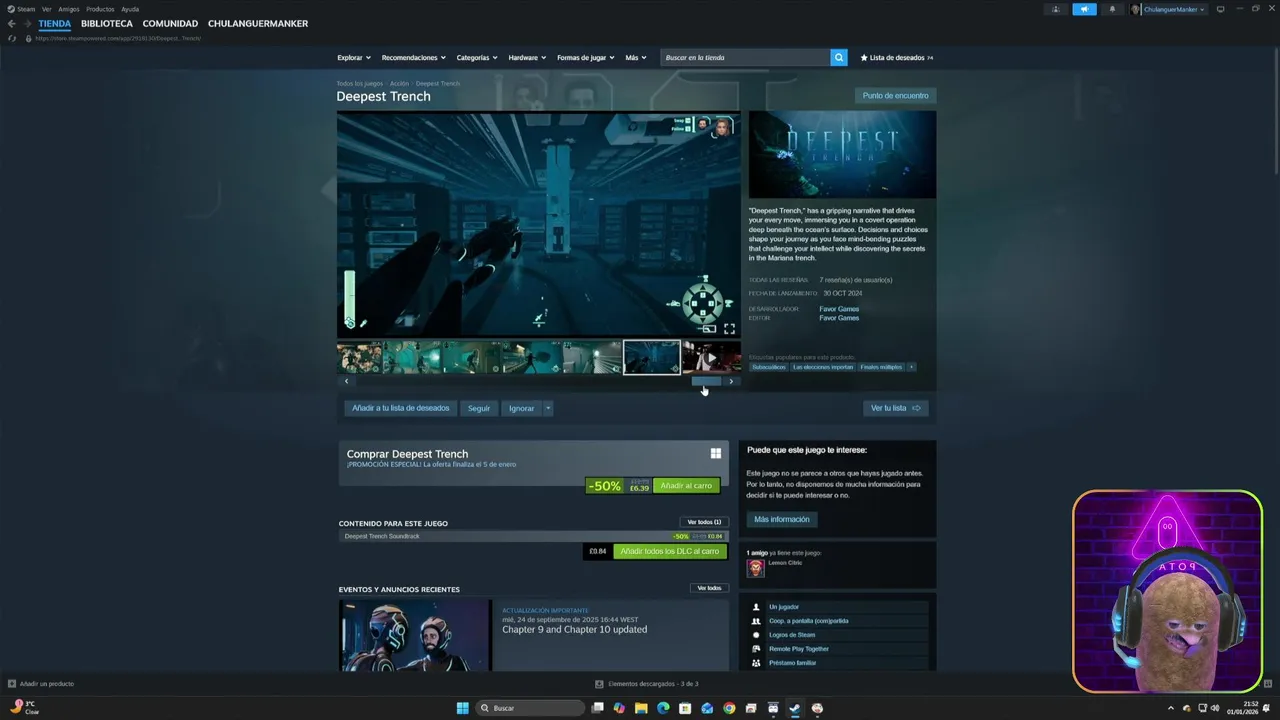Open the ChulanguerManker account dropdown

[x=1174, y=9]
